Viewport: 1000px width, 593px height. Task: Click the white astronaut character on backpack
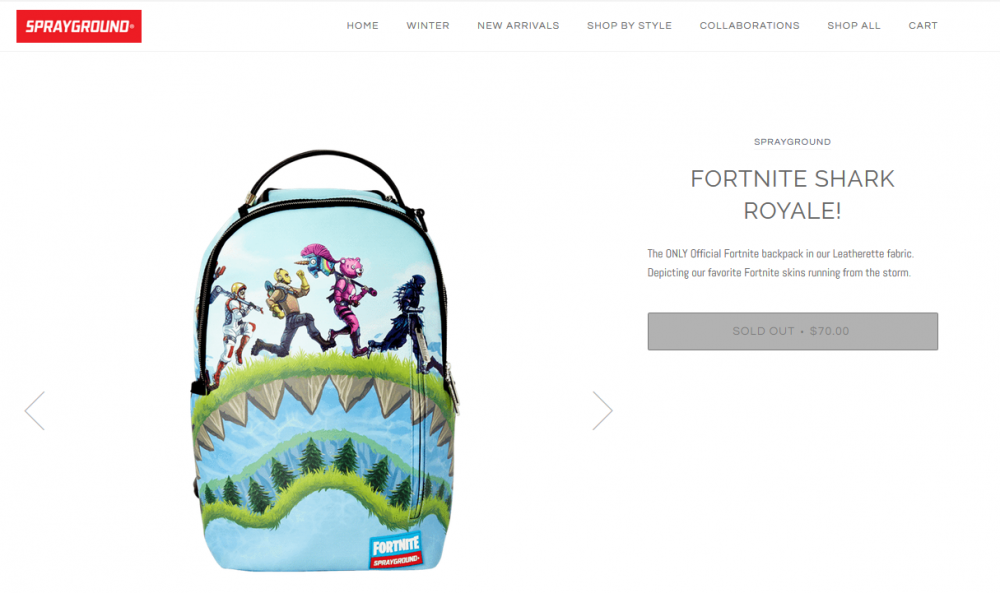[x=236, y=325]
